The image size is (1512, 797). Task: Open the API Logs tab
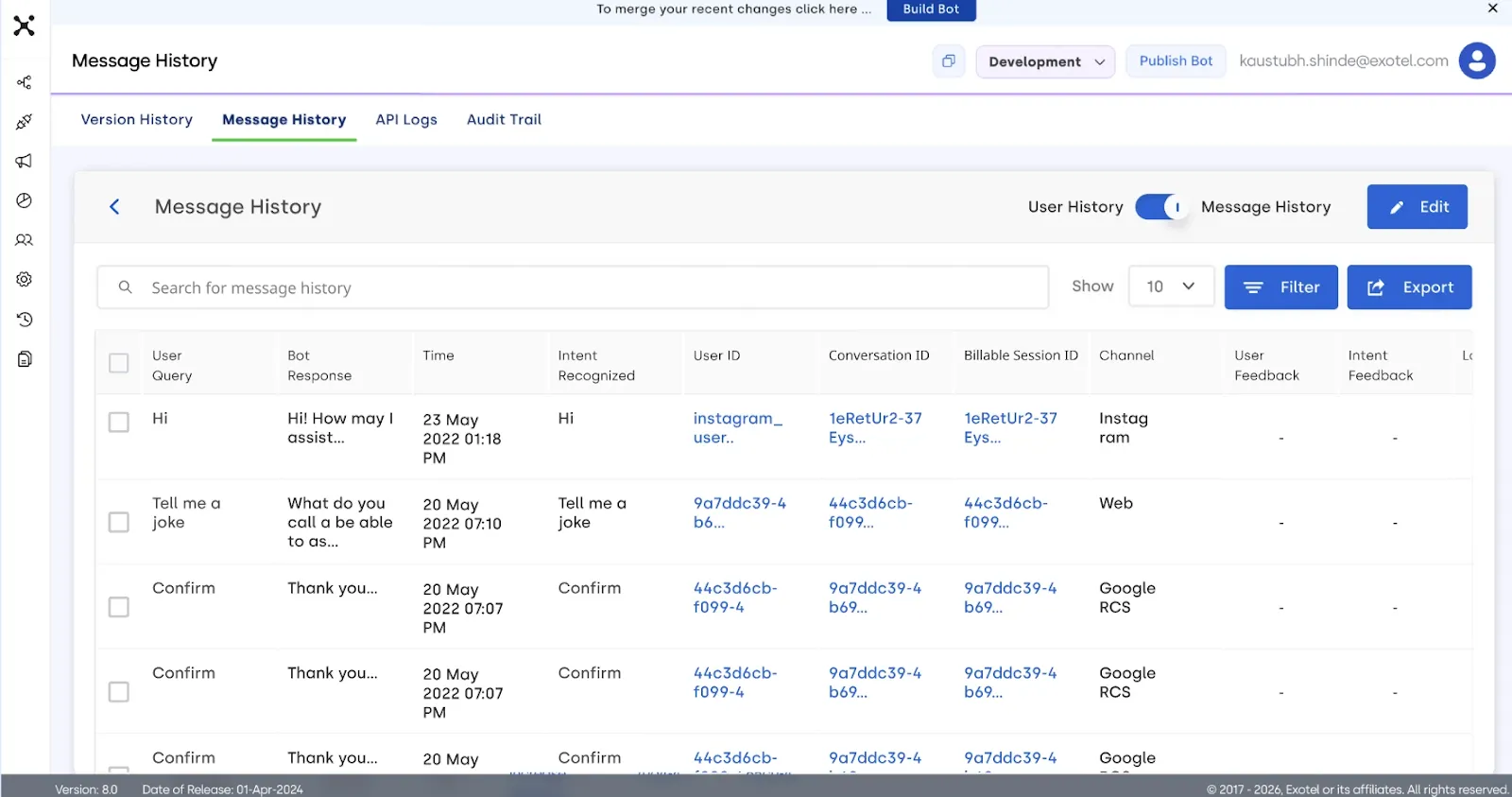pos(406,120)
